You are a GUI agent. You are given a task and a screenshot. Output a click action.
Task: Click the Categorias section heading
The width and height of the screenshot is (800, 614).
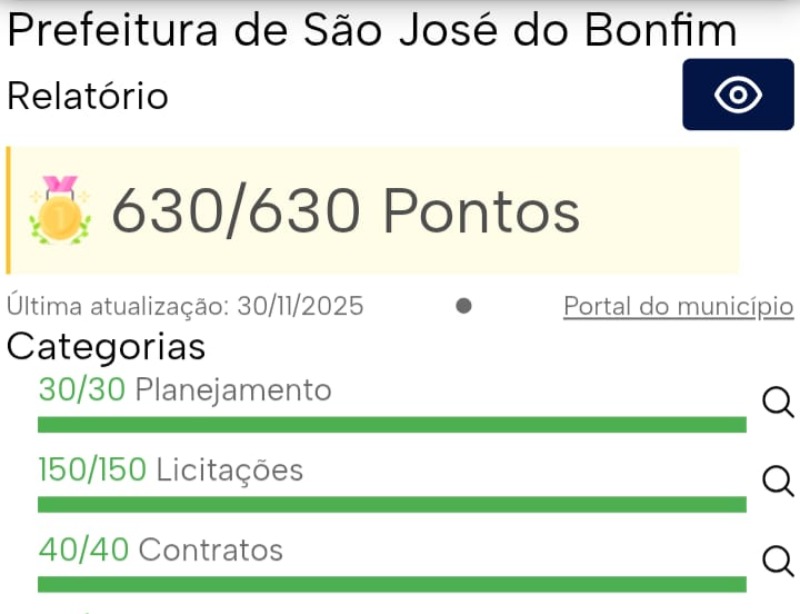pyautogui.click(x=106, y=347)
